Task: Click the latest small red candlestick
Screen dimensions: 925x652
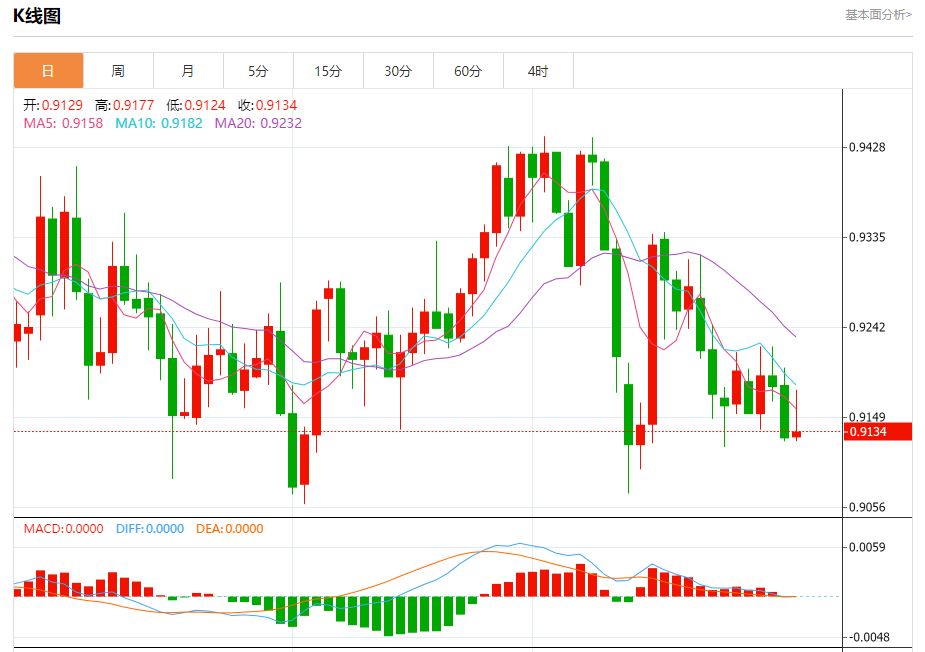Action: [796, 434]
